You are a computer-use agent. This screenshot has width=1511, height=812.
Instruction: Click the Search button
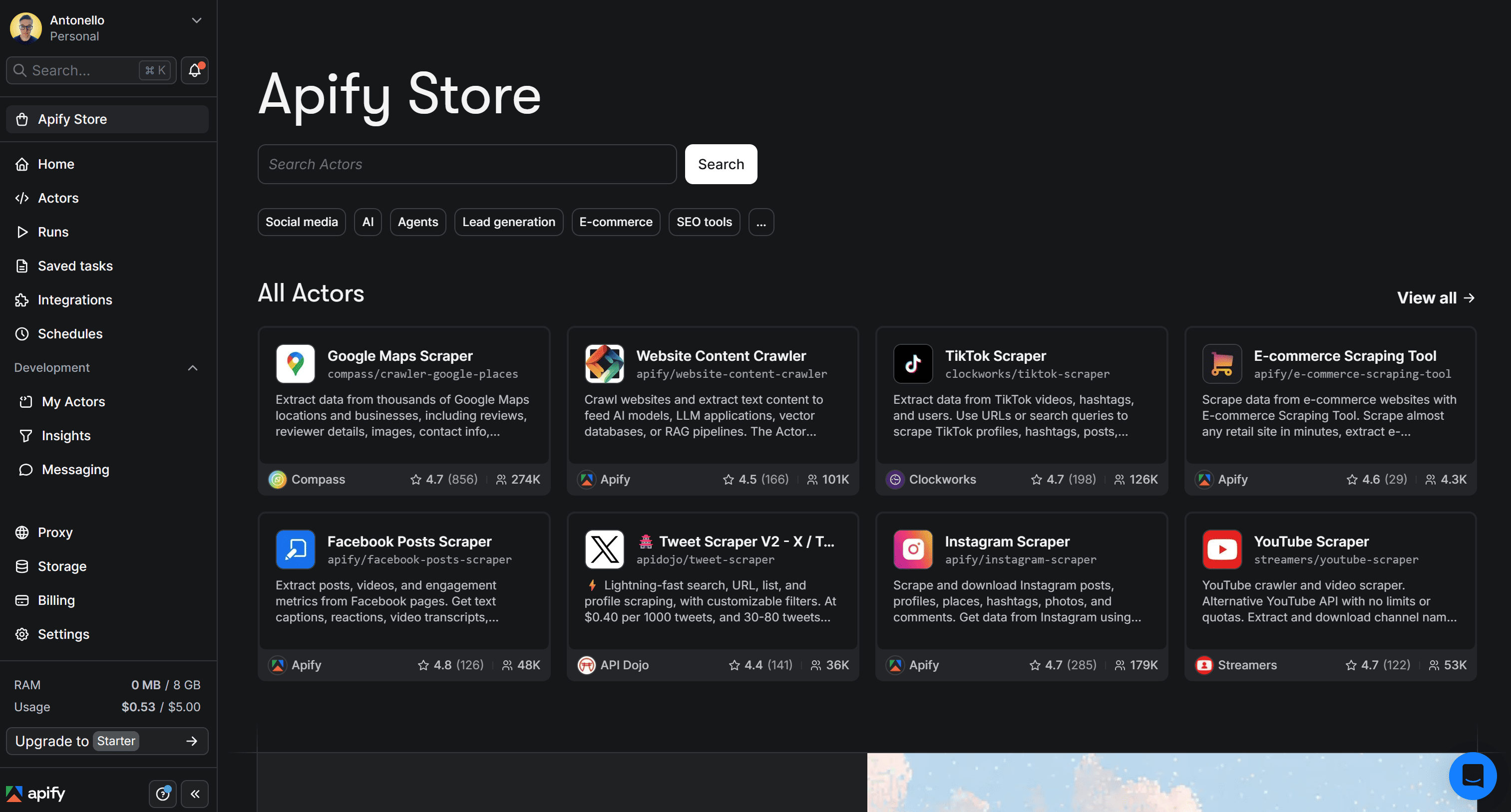click(721, 164)
